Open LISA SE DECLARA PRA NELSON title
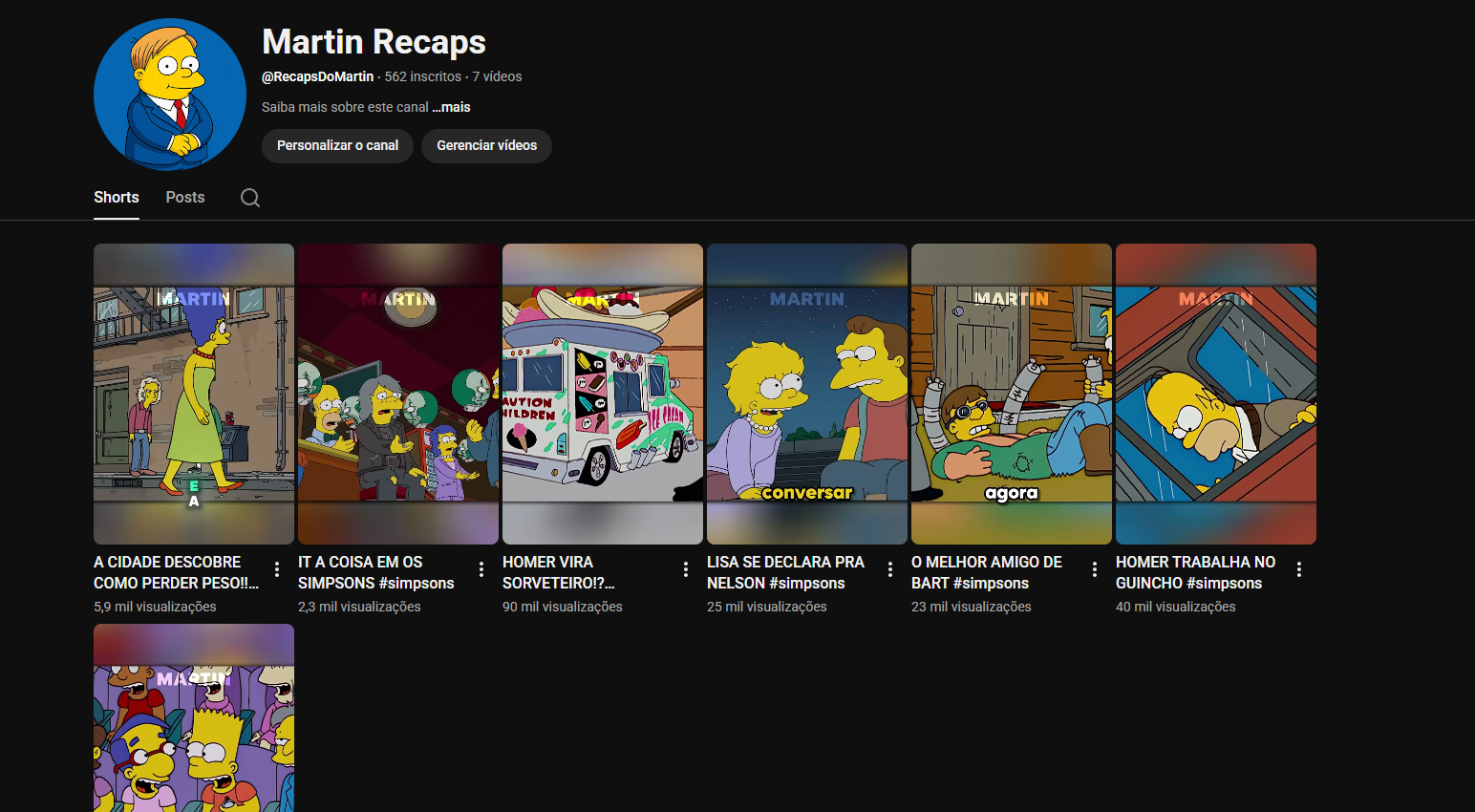This screenshot has width=1475, height=812. pos(785,572)
